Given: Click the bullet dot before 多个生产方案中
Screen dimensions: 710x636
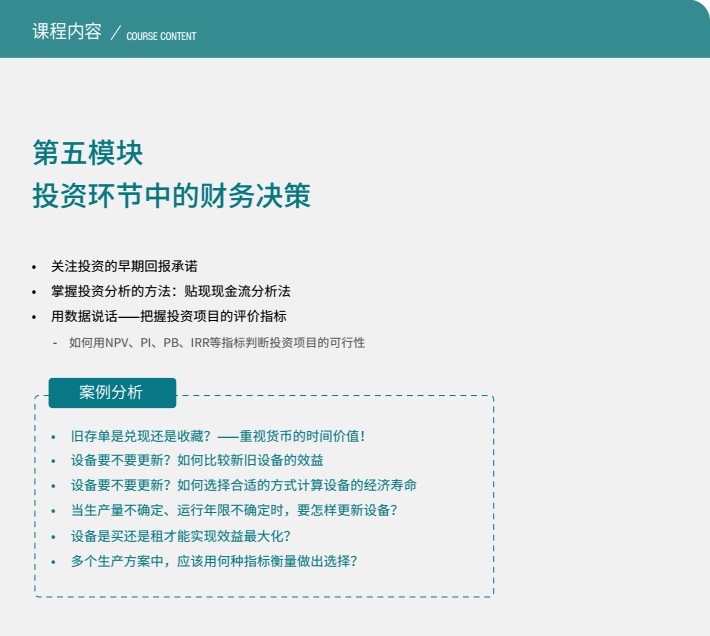Looking at the screenshot, I should point(53,562).
